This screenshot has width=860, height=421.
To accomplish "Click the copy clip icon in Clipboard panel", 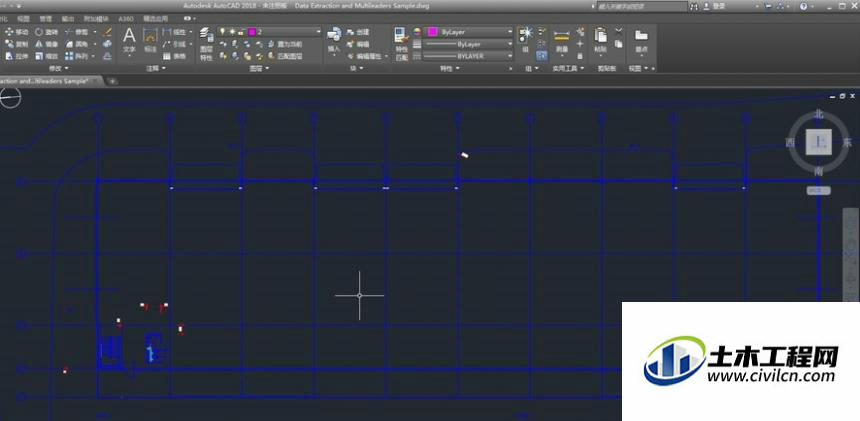I will click(x=619, y=44).
